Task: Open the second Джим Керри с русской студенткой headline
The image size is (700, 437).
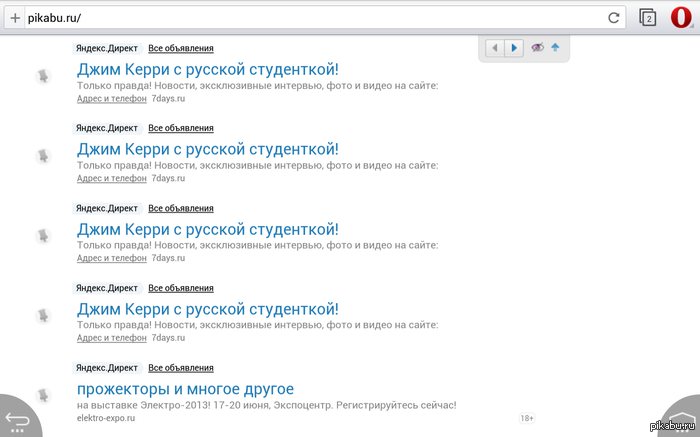Action: tap(208, 150)
